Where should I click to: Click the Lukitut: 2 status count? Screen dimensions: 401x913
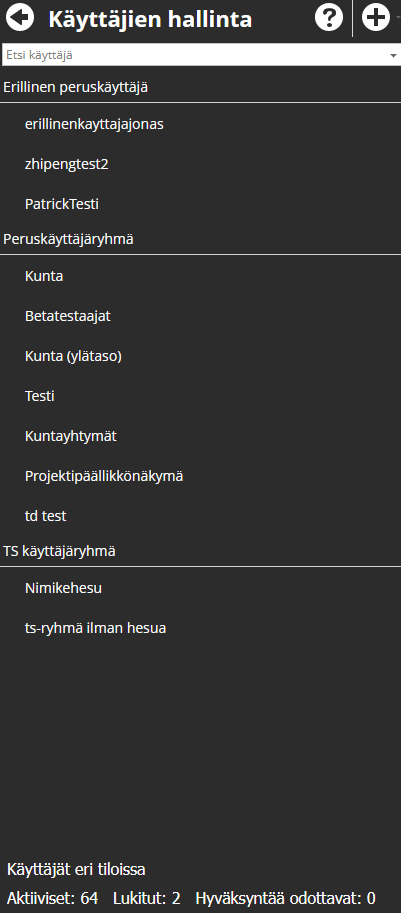click(147, 898)
